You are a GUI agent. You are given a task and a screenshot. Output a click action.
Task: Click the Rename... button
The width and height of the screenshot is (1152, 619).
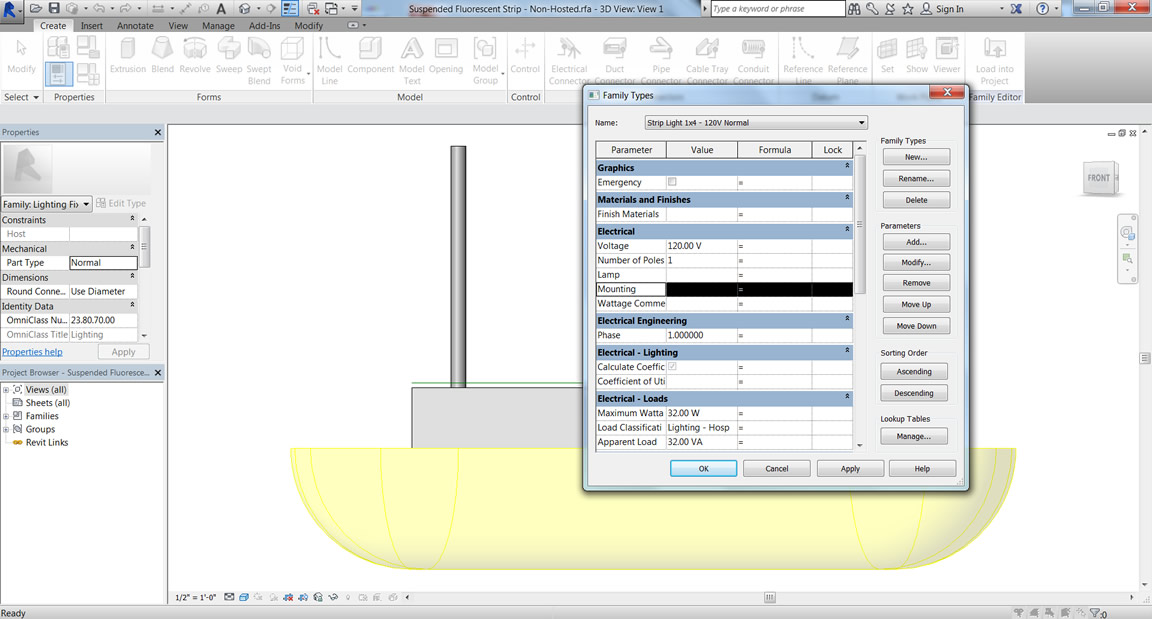pos(916,178)
